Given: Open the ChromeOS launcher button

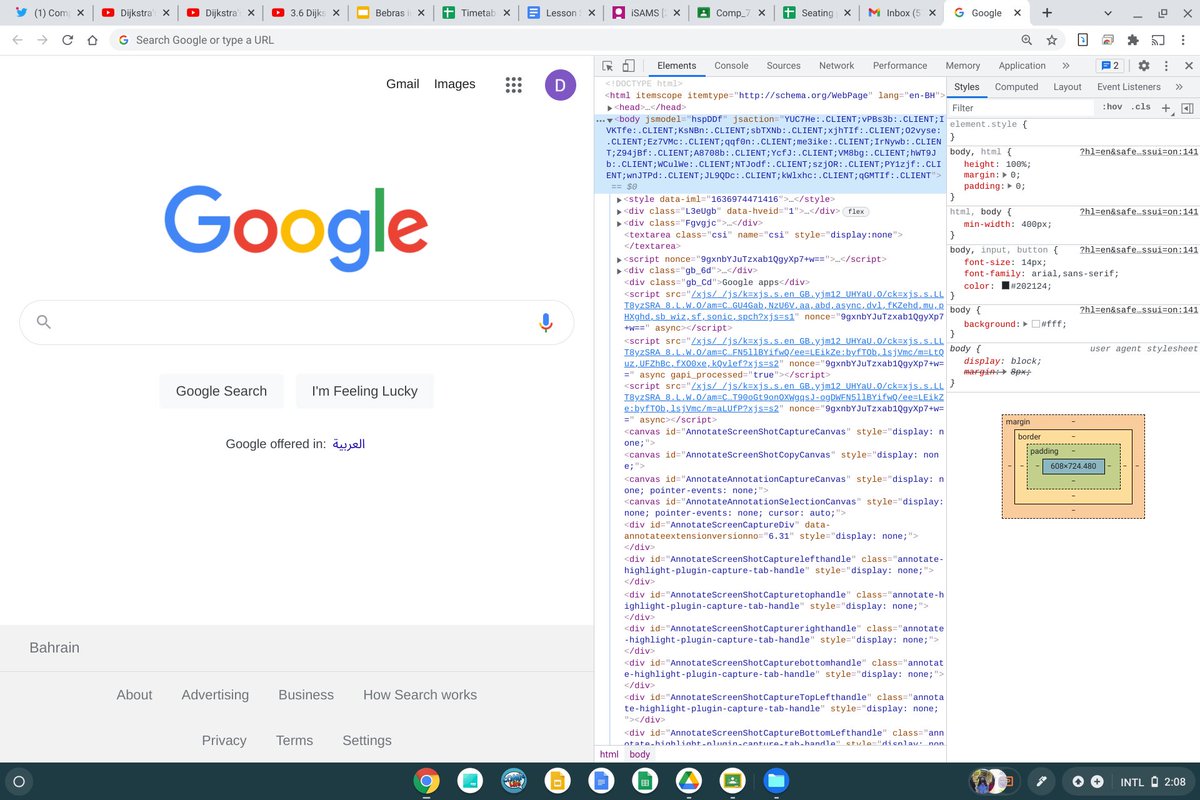Looking at the screenshot, I should [19, 781].
